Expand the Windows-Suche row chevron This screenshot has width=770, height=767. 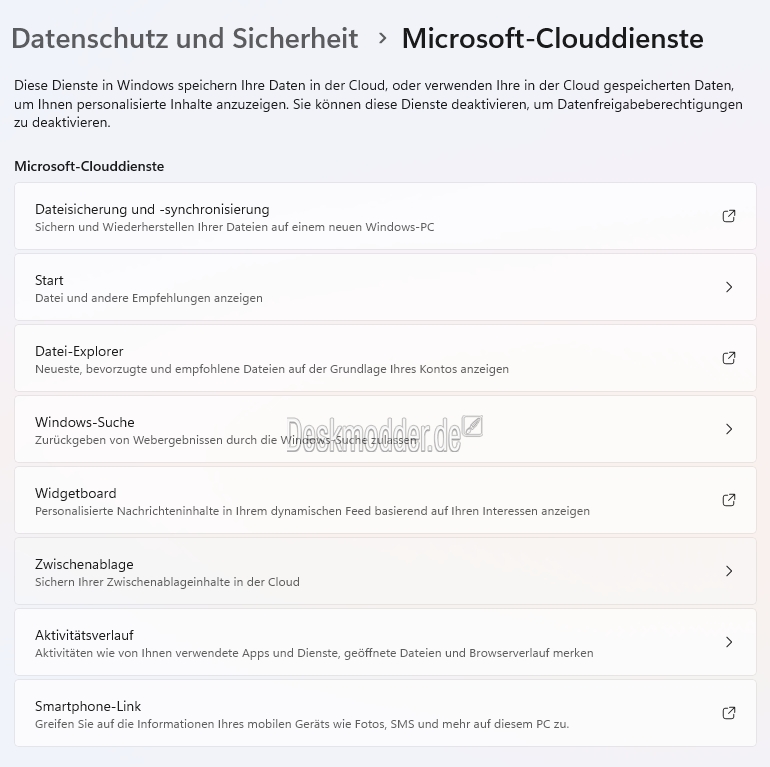click(729, 429)
